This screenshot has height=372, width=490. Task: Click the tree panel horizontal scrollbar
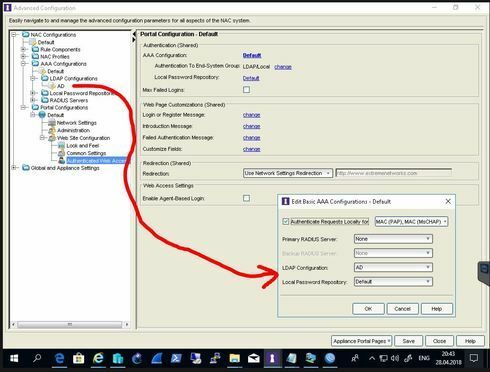70,324
